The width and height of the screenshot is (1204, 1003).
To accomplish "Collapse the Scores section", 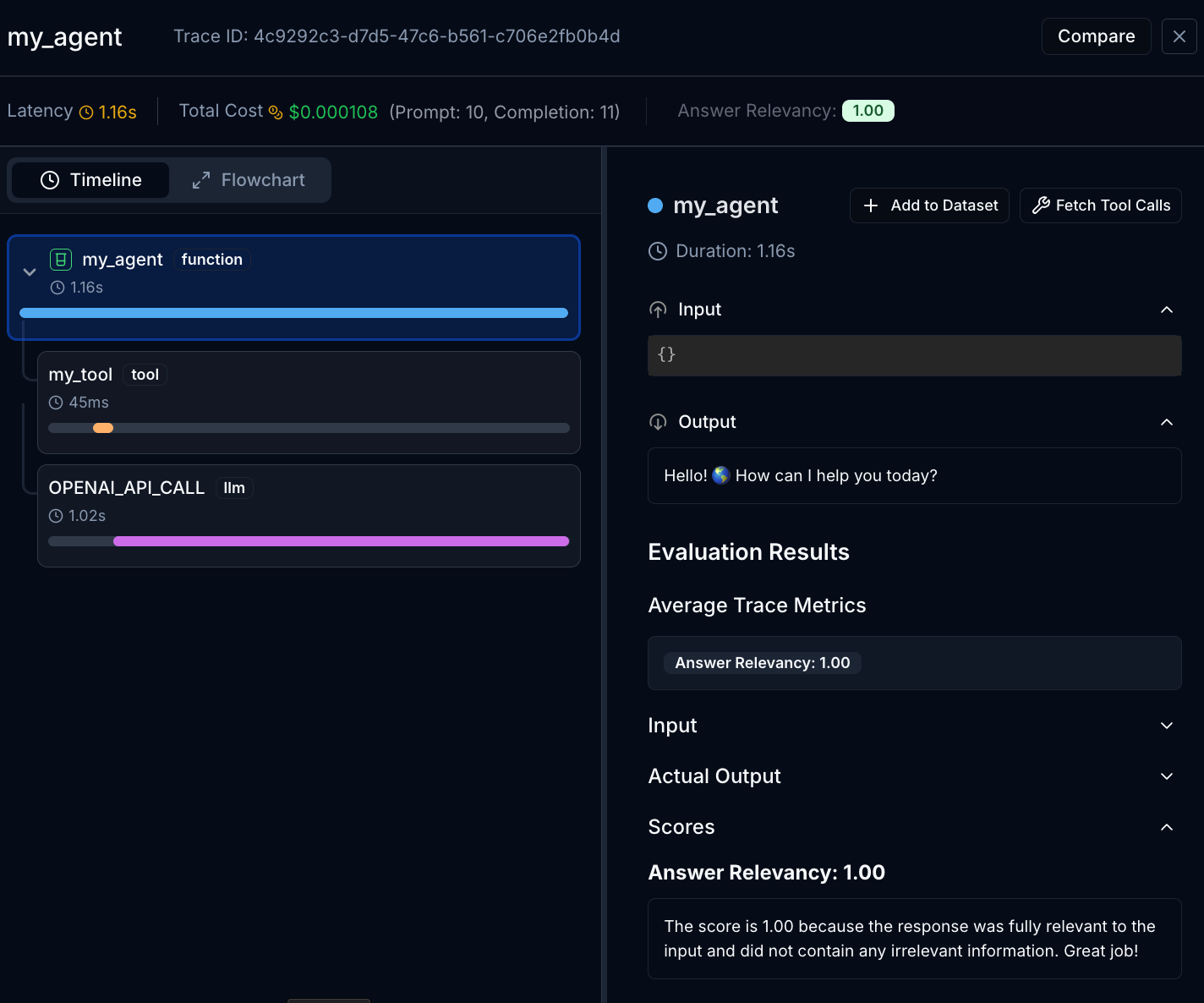I will click(x=1167, y=827).
